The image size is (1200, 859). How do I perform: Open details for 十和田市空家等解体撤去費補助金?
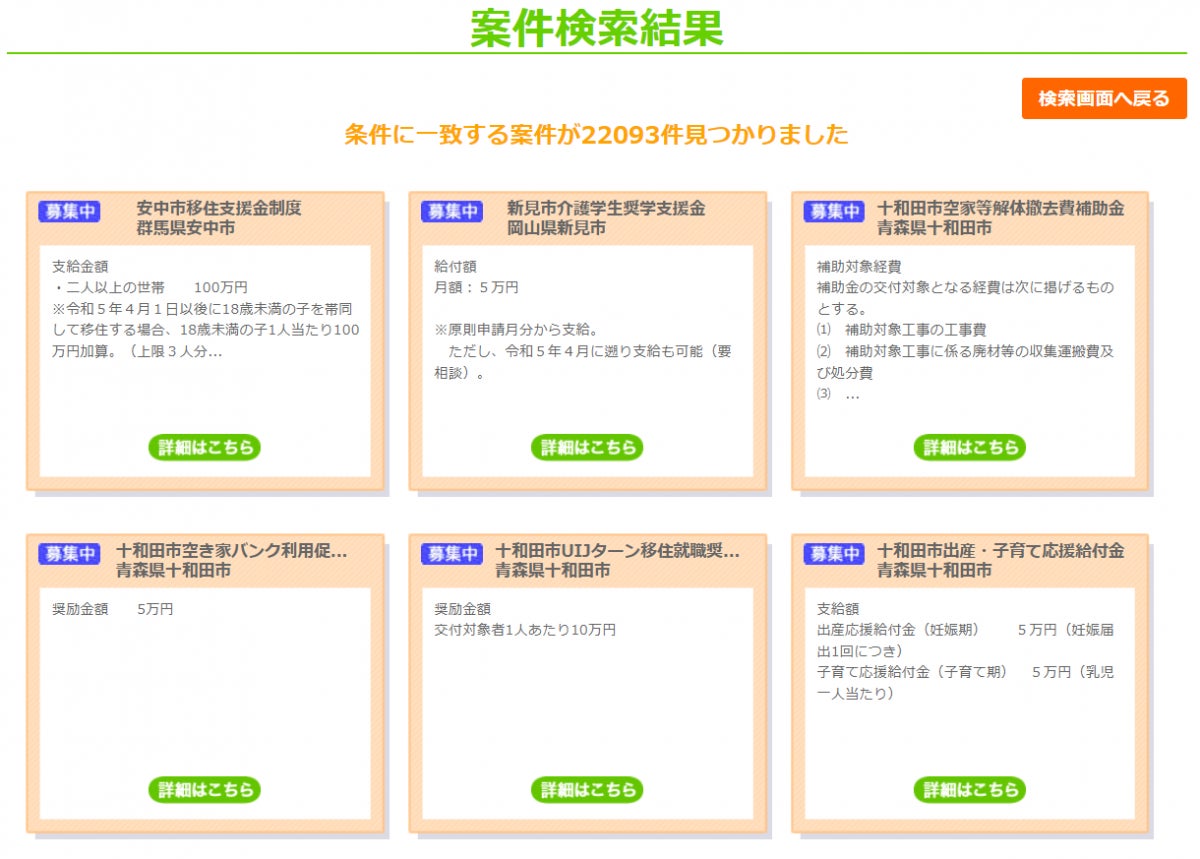[x=970, y=447]
